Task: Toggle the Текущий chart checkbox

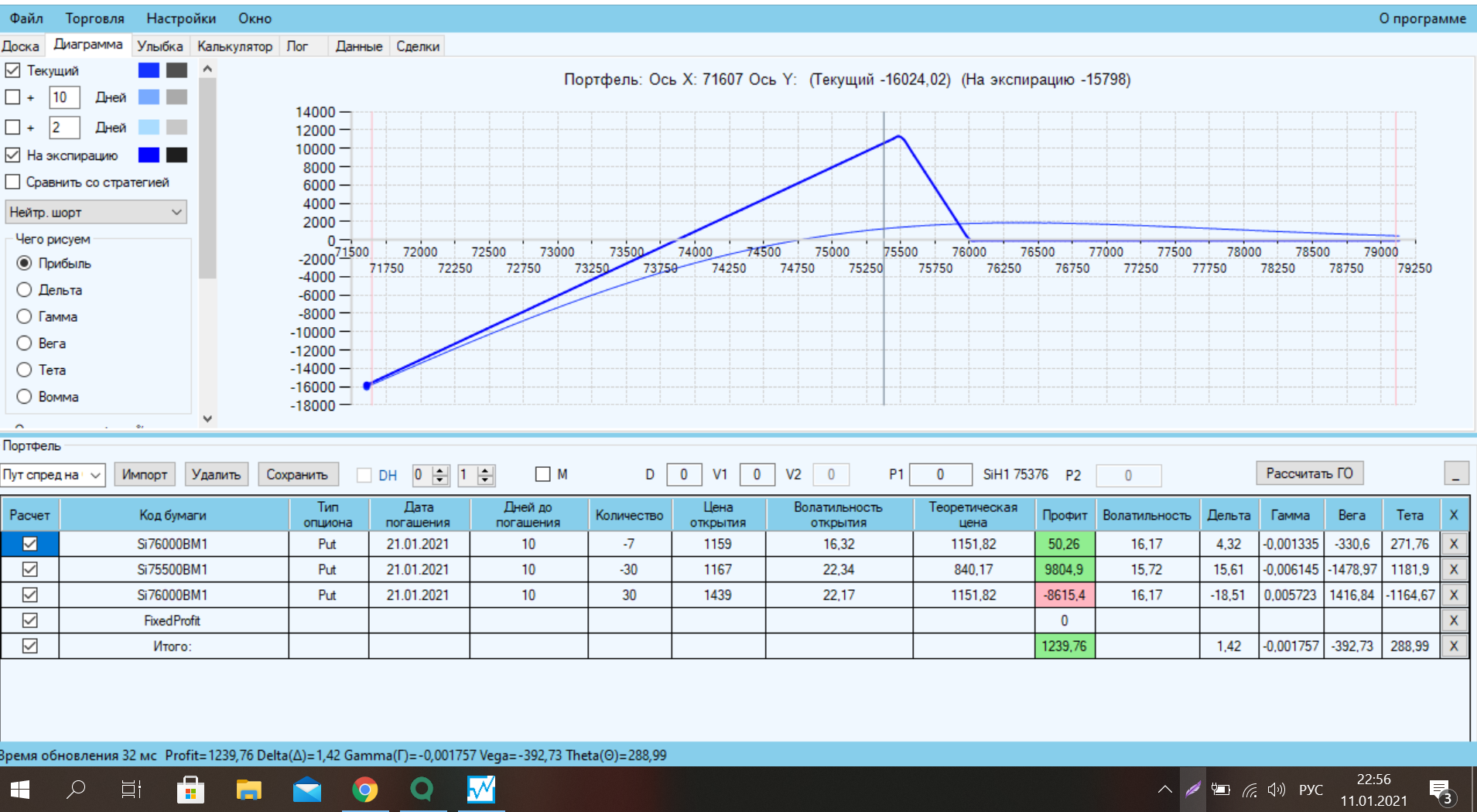Action: click(12, 70)
